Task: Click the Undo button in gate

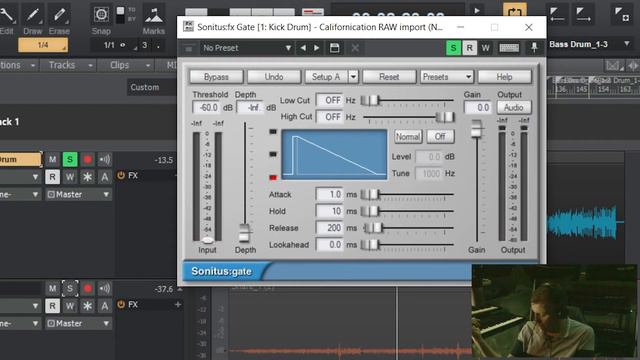Action: click(x=273, y=77)
